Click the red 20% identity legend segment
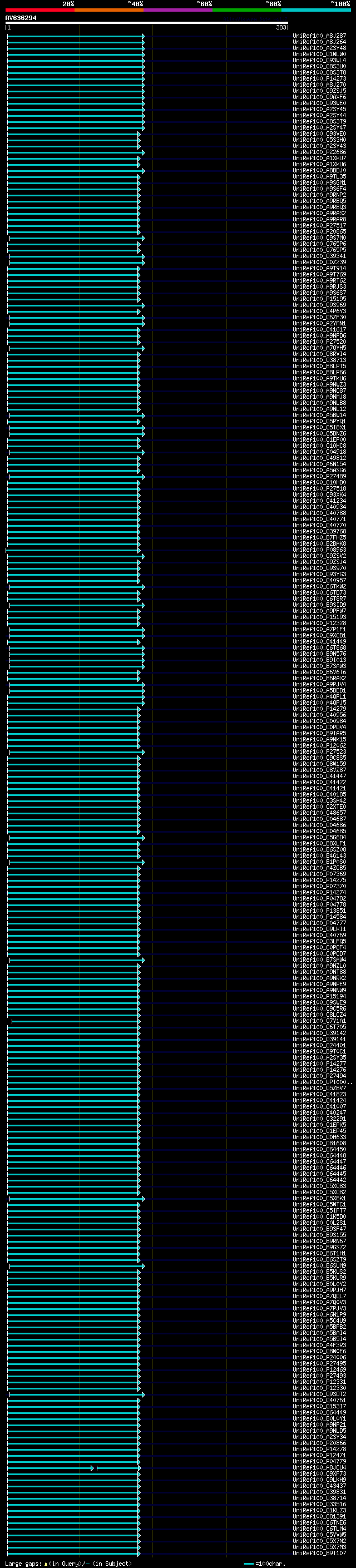This screenshot has height=1568, width=356. (40, 10)
